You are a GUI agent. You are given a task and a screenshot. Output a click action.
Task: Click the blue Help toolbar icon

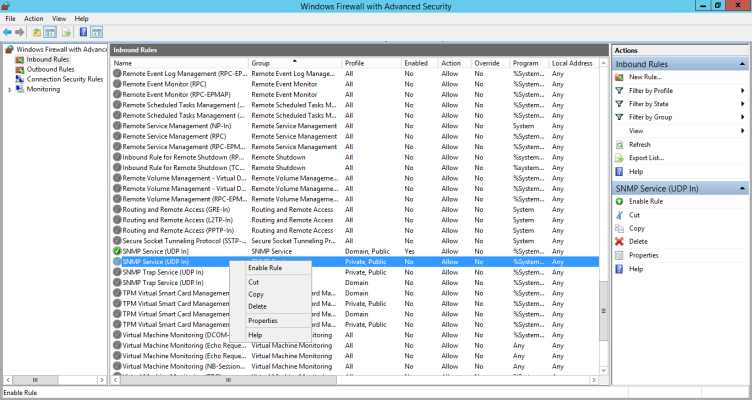point(83,32)
